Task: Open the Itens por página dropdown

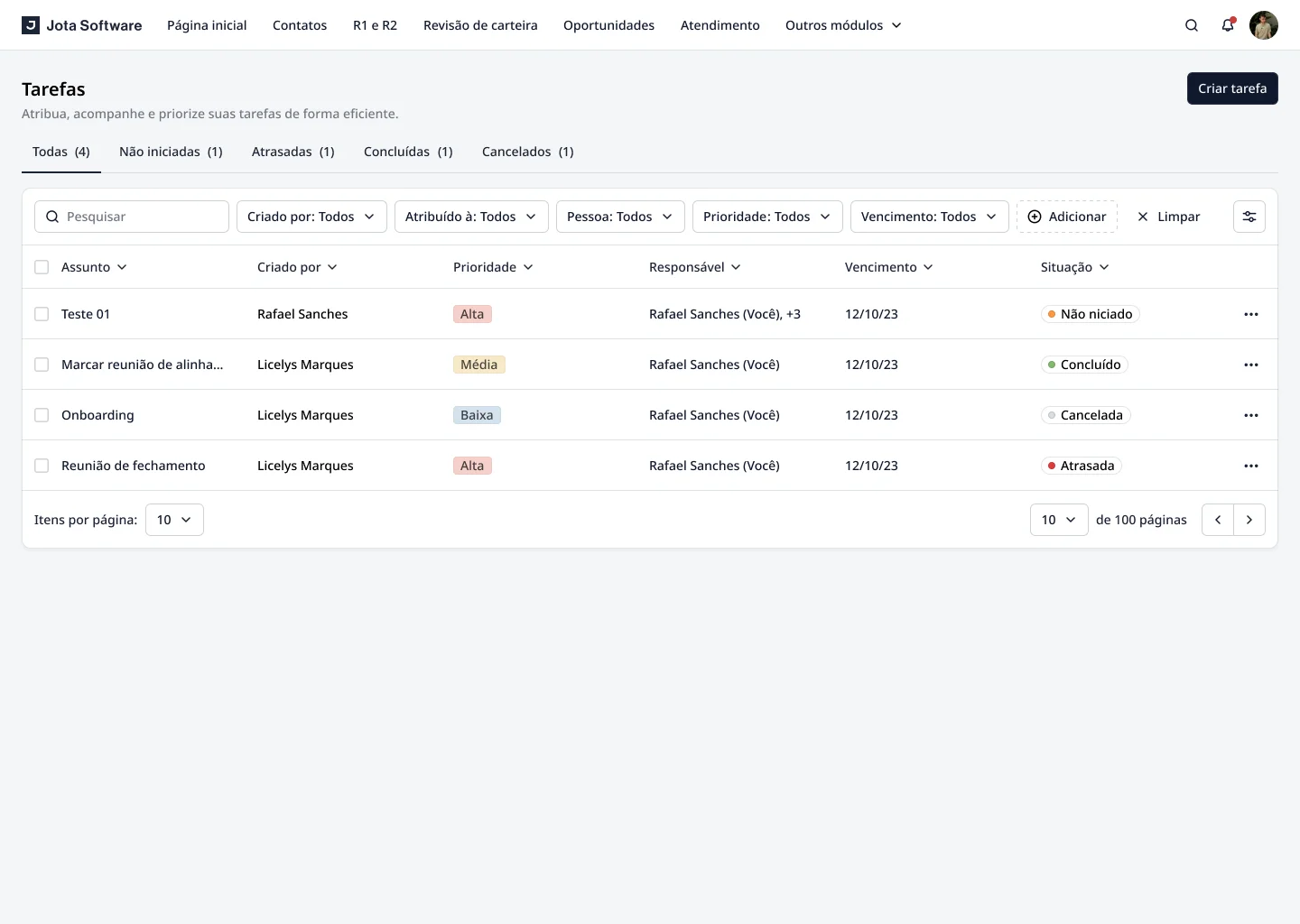Action: point(174,520)
